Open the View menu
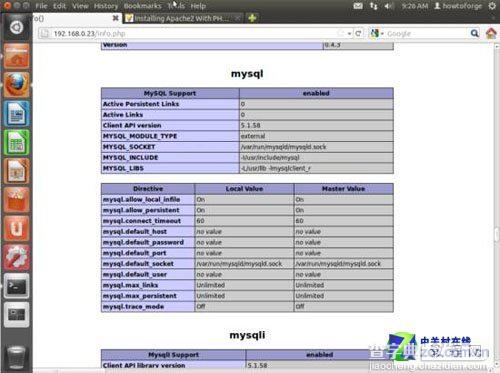 tap(80, 6)
